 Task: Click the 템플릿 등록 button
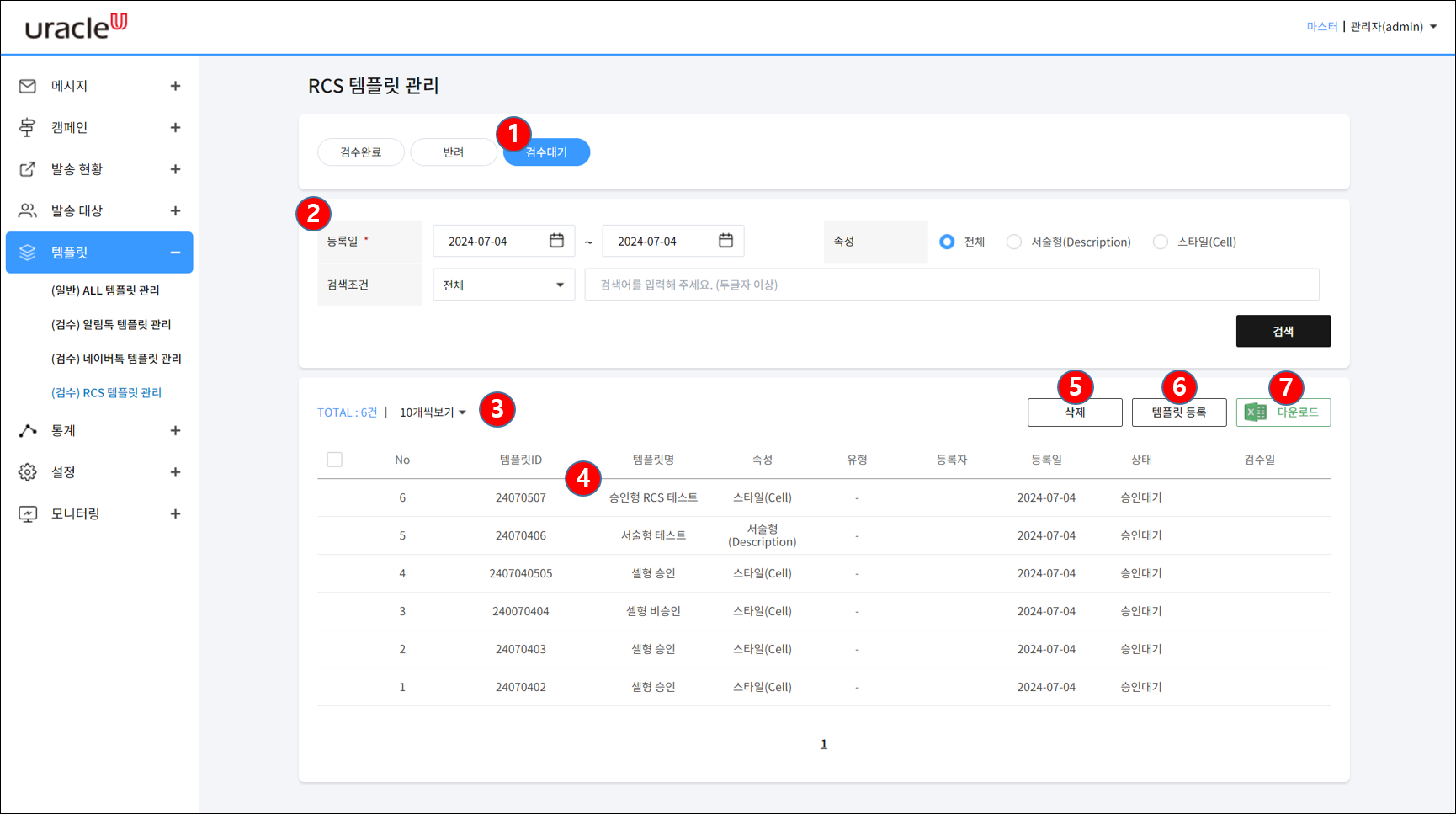click(x=1179, y=412)
